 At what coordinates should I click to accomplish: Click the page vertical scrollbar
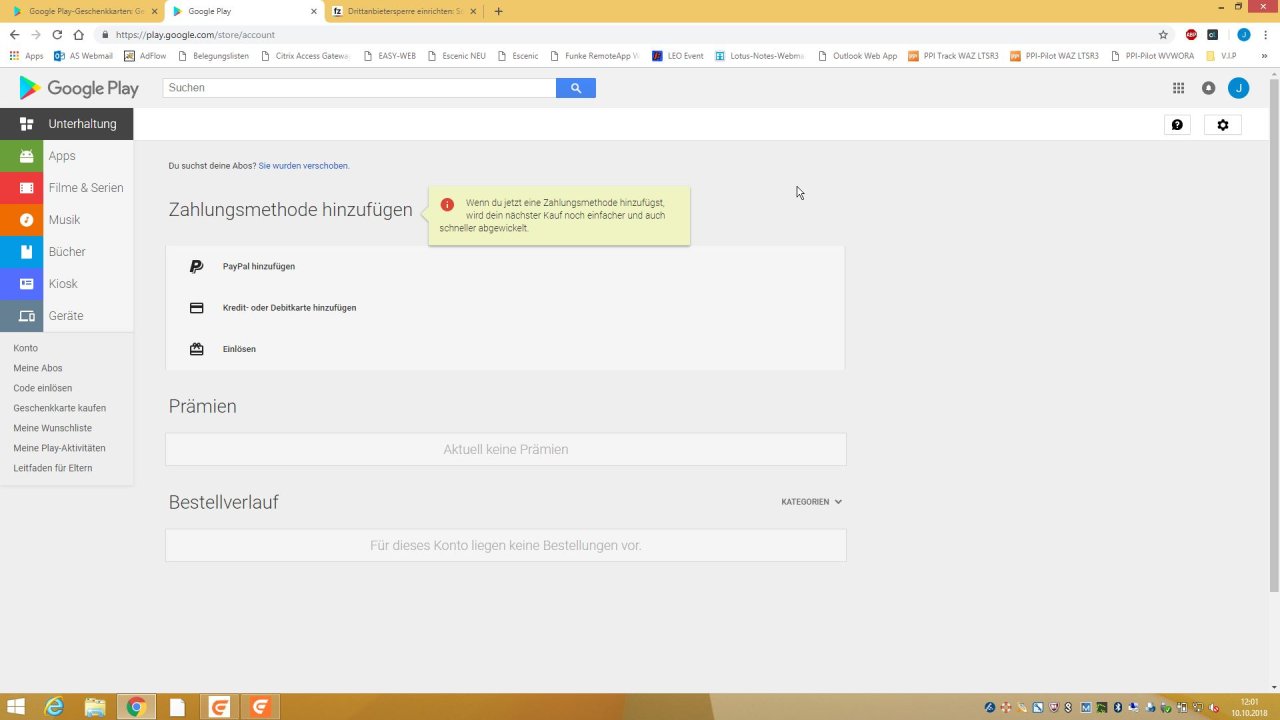[x=1273, y=335]
